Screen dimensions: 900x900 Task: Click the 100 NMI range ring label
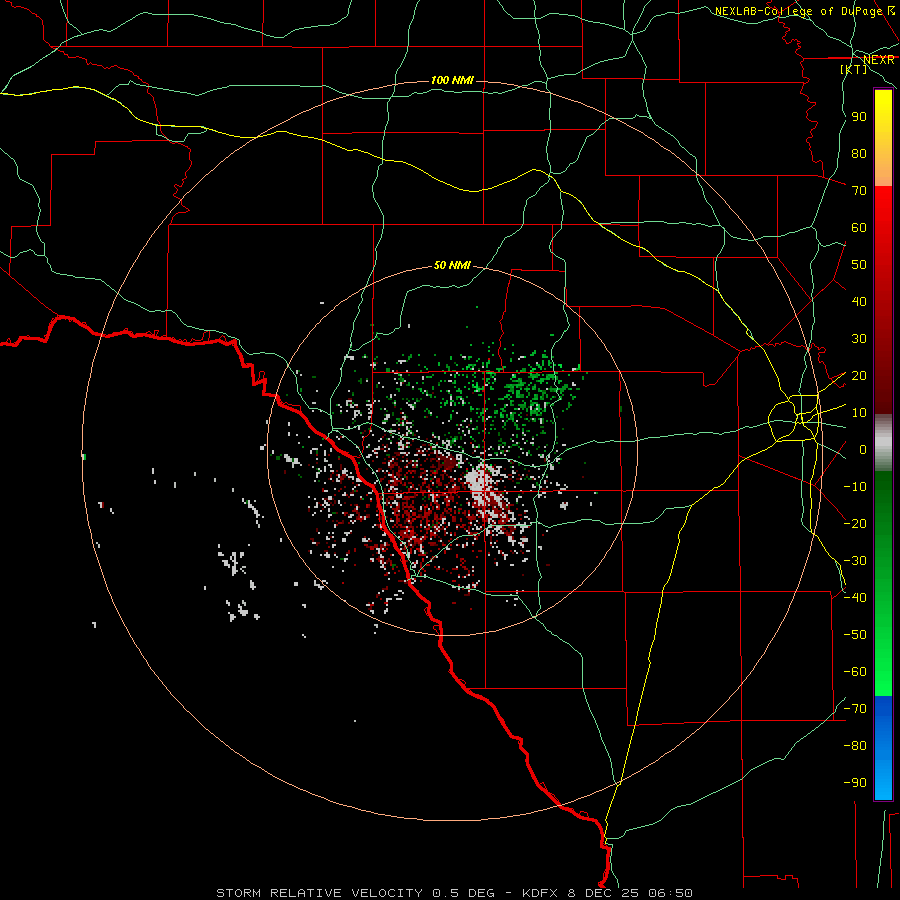click(x=452, y=80)
